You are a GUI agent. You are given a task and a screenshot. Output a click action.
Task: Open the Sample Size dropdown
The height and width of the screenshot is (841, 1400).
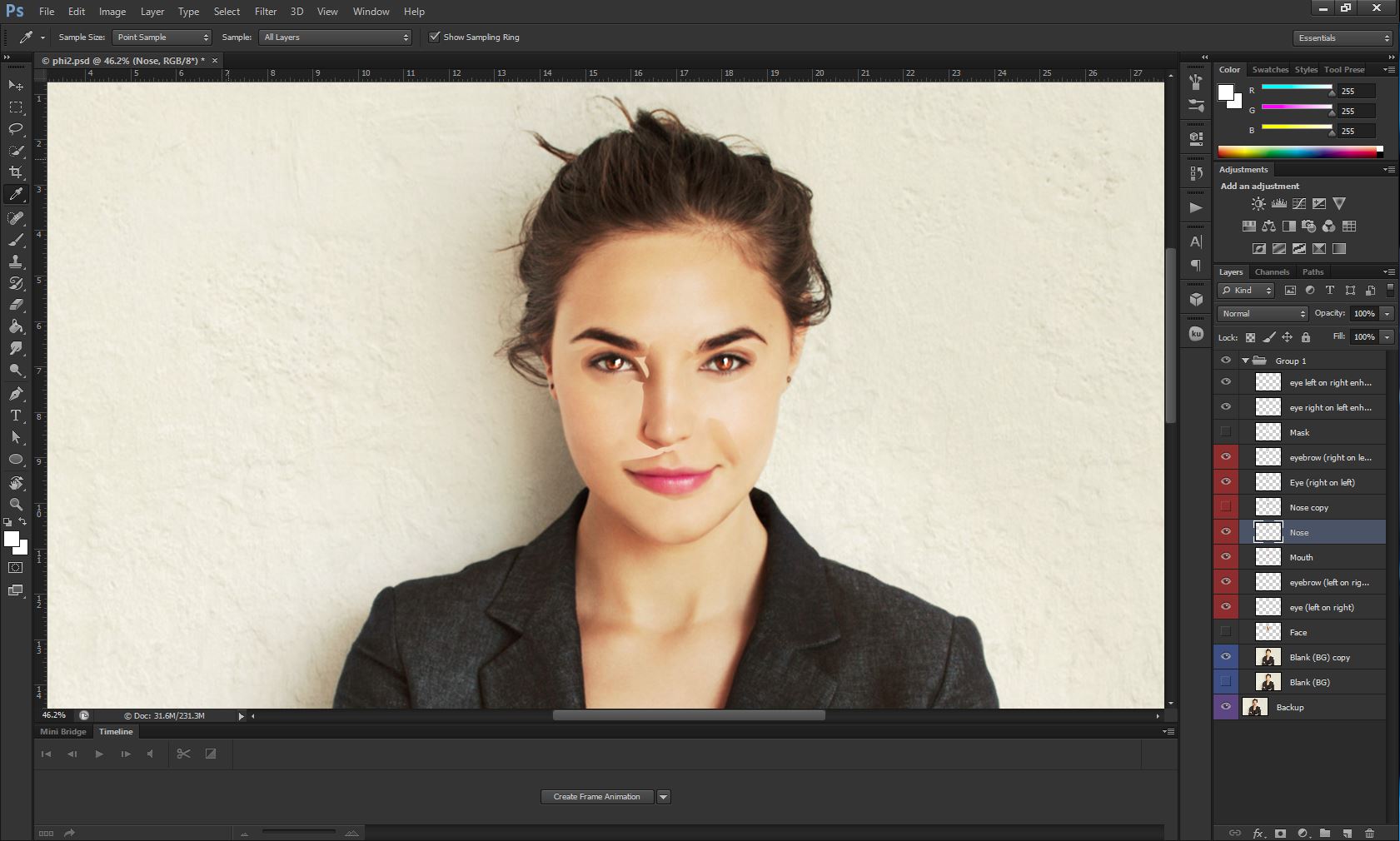coord(162,37)
